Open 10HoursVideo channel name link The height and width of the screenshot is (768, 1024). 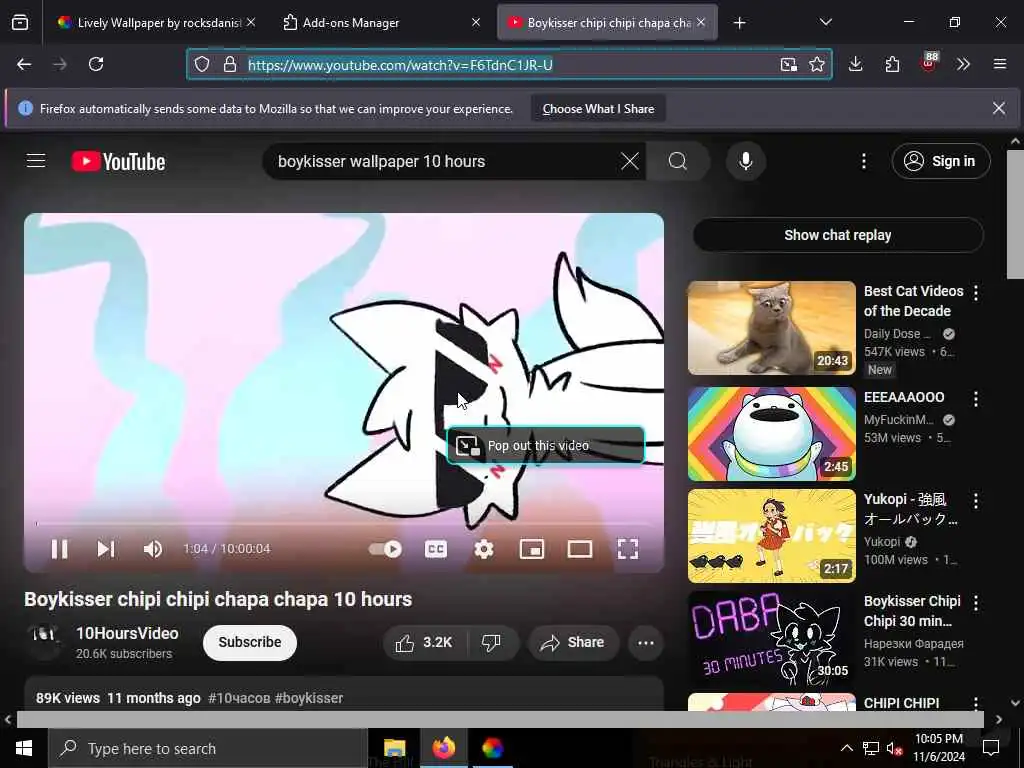[x=127, y=633]
